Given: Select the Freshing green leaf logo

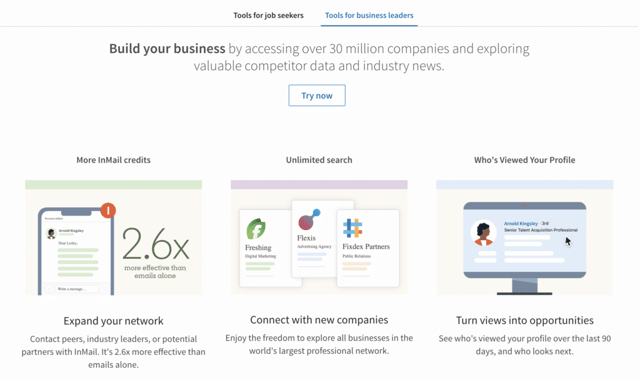Looking at the screenshot, I should click(x=256, y=229).
